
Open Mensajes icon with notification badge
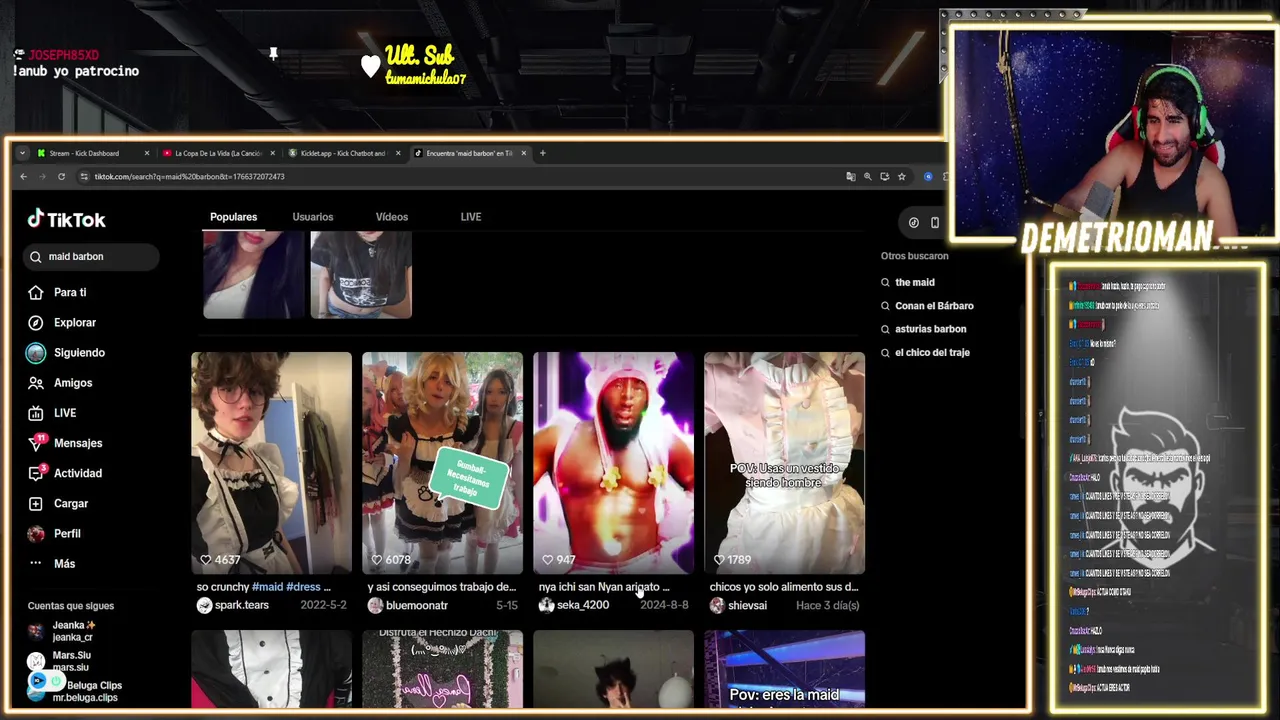pyautogui.click(x=36, y=442)
